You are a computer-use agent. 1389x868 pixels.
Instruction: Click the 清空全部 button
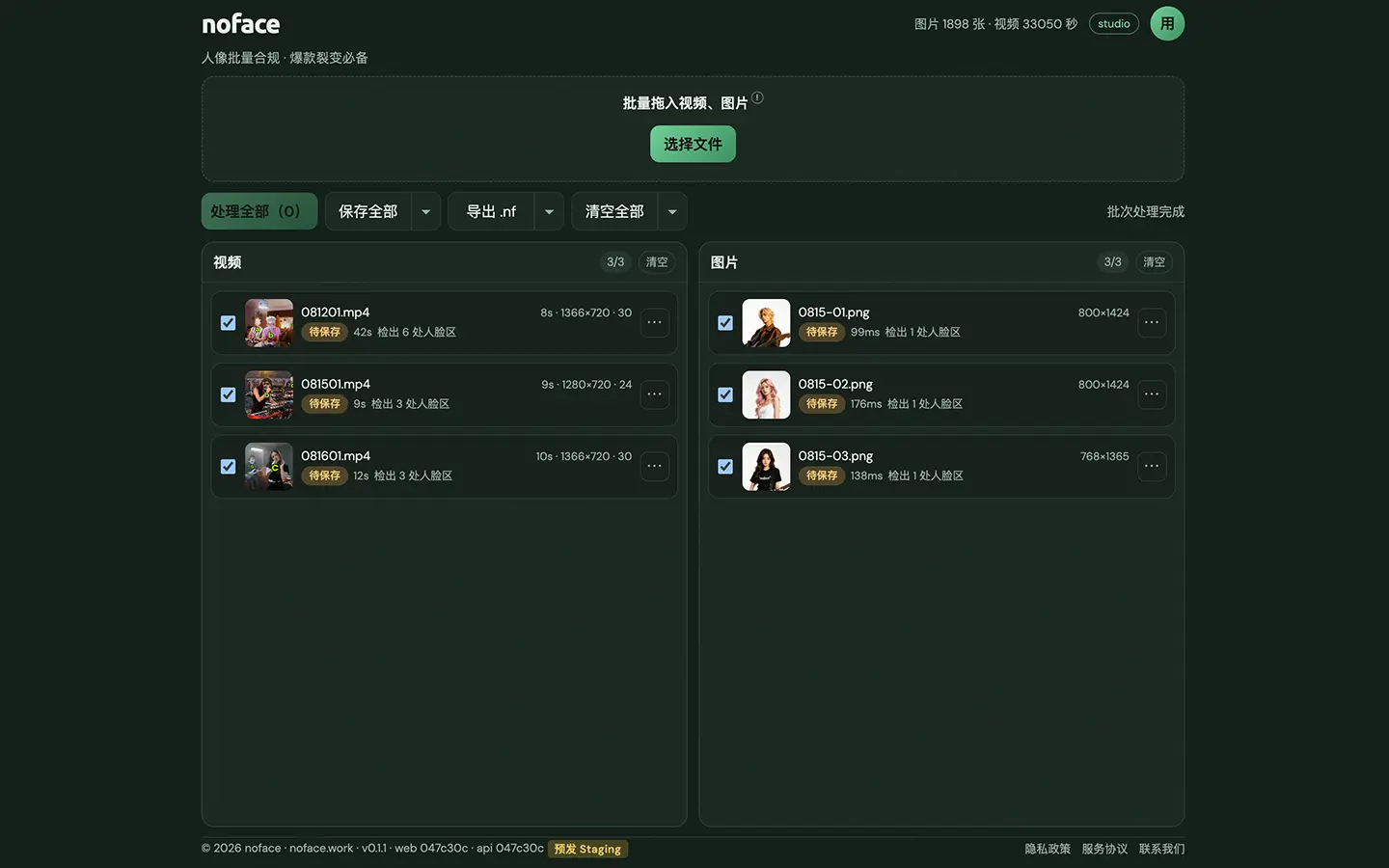[x=614, y=211]
